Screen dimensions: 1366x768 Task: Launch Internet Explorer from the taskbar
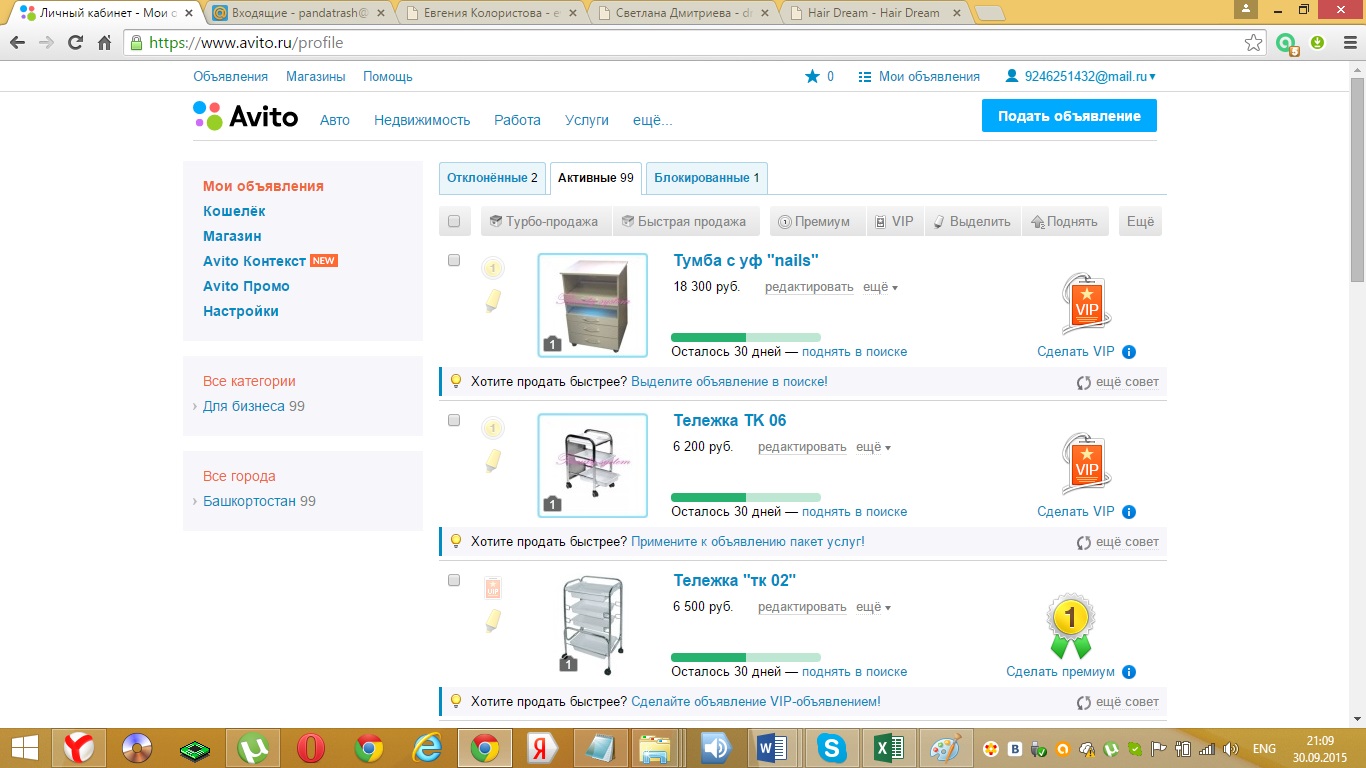(426, 748)
